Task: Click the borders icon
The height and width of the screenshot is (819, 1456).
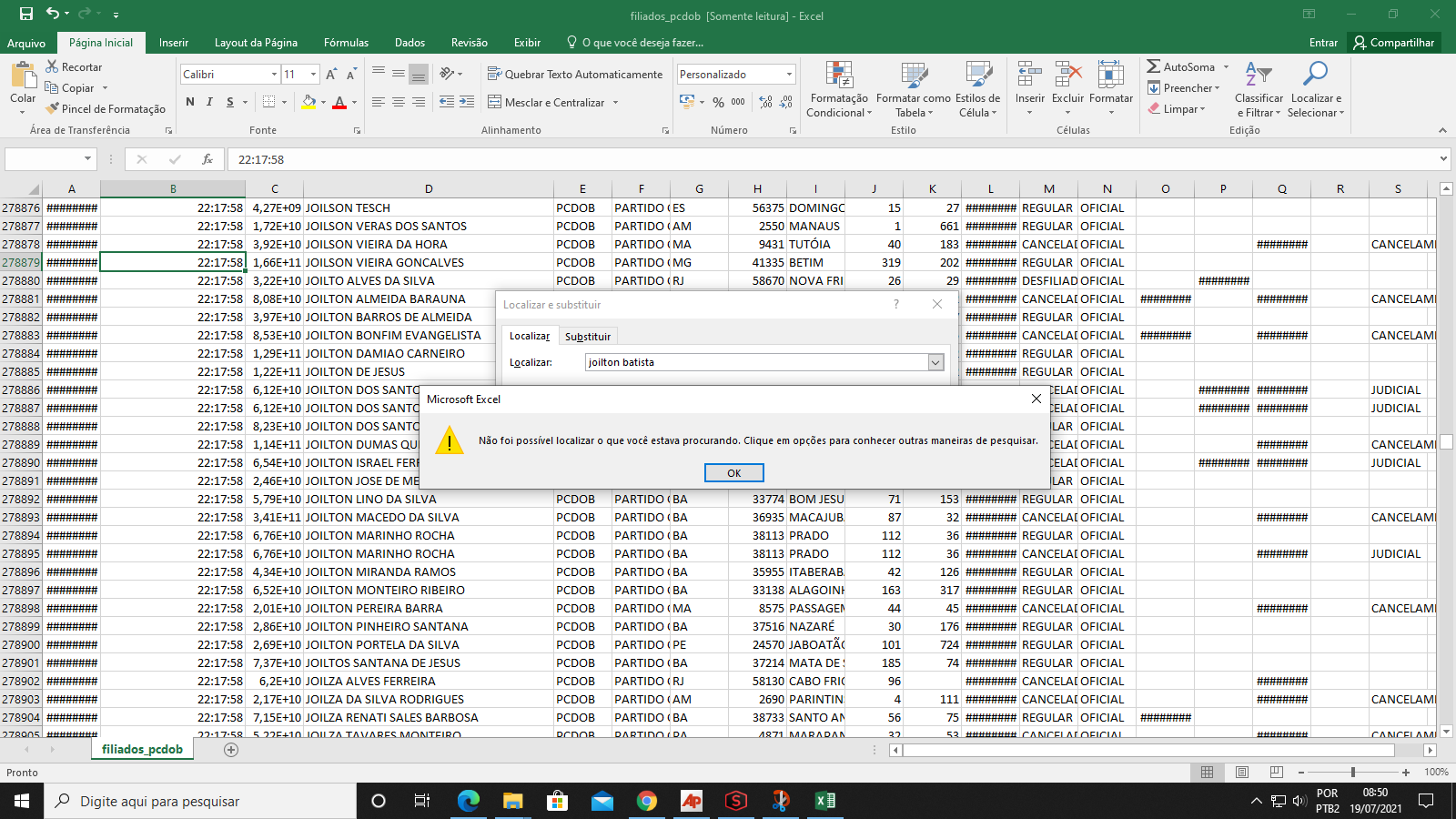Action: click(x=268, y=102)
